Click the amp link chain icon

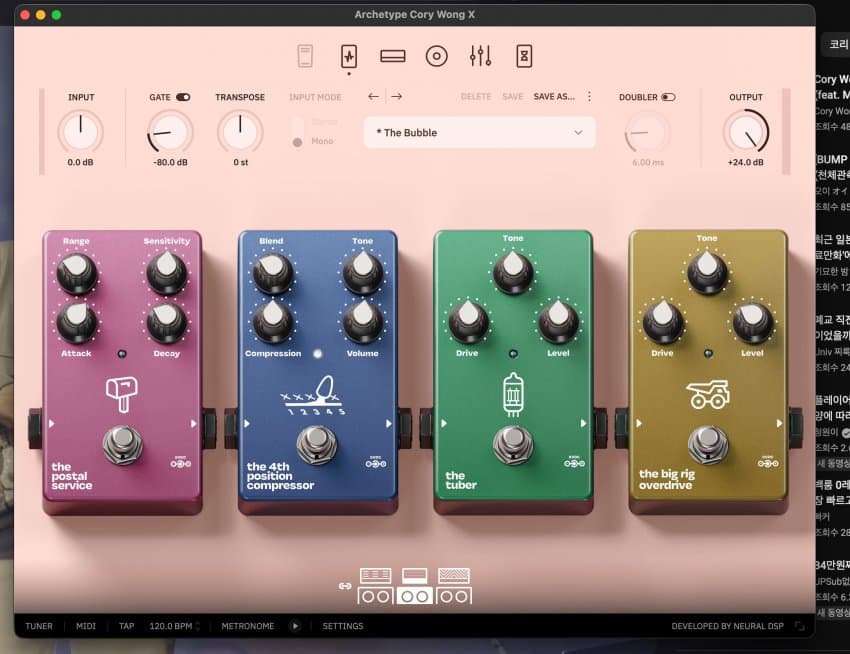(345, 585)
